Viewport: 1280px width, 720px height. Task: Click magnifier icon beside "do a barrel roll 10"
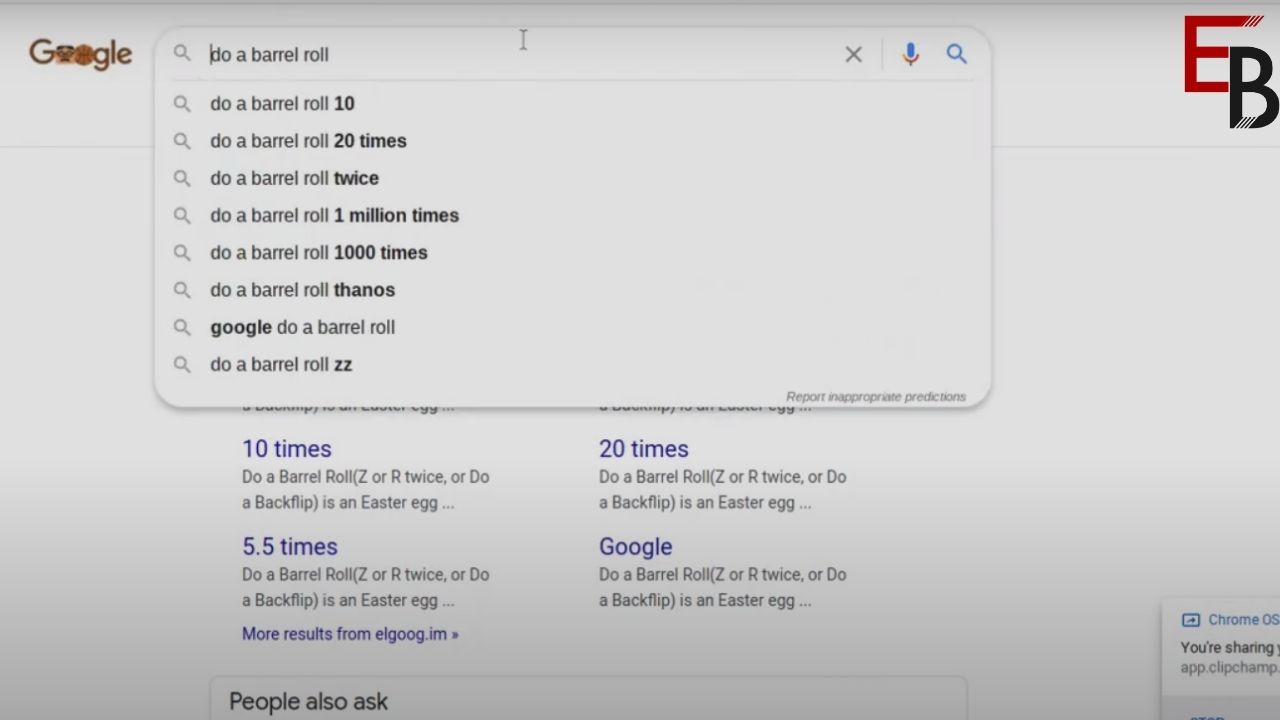tap(182, 103)
